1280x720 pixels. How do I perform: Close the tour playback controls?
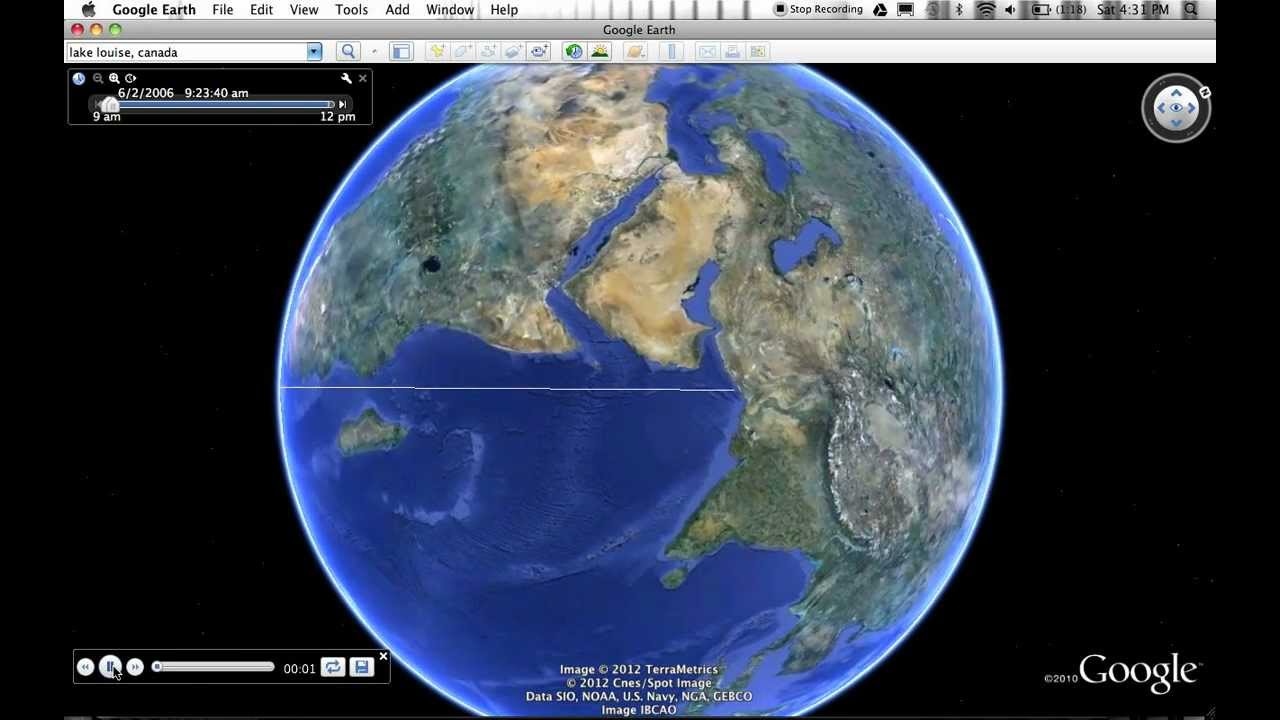383,657
